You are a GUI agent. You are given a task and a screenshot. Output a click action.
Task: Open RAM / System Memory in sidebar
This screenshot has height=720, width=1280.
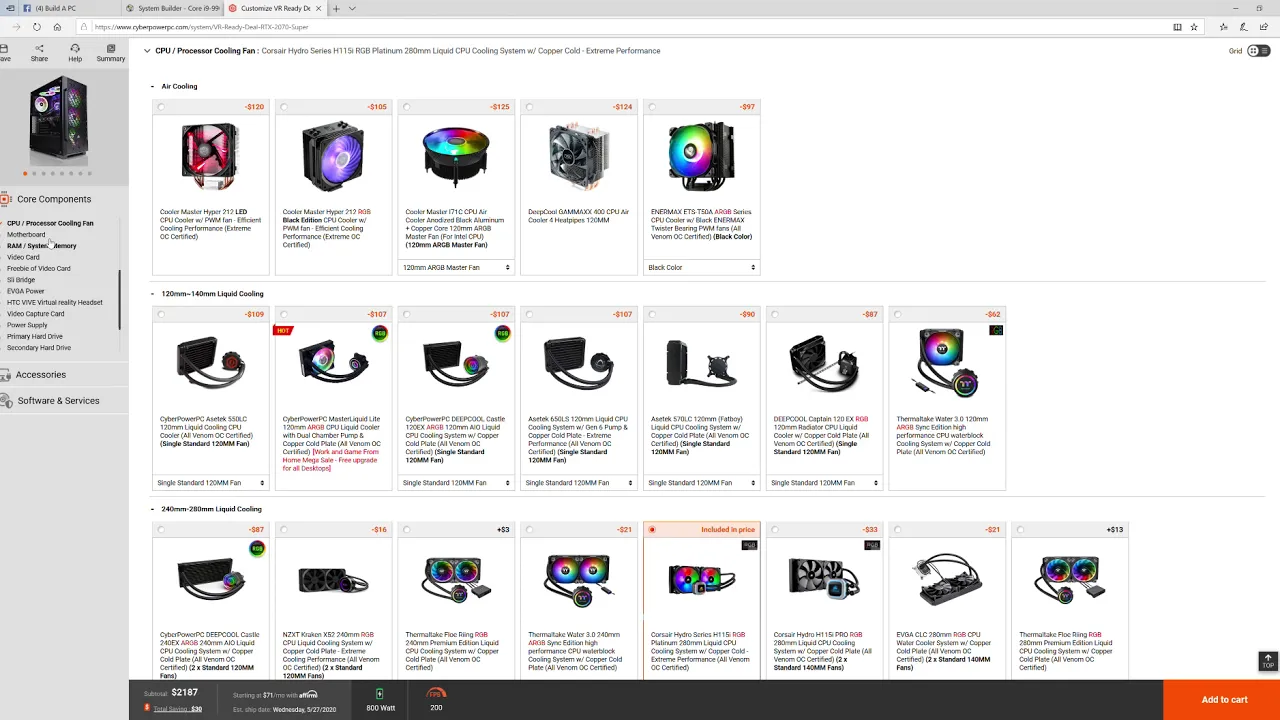(42, 246)
